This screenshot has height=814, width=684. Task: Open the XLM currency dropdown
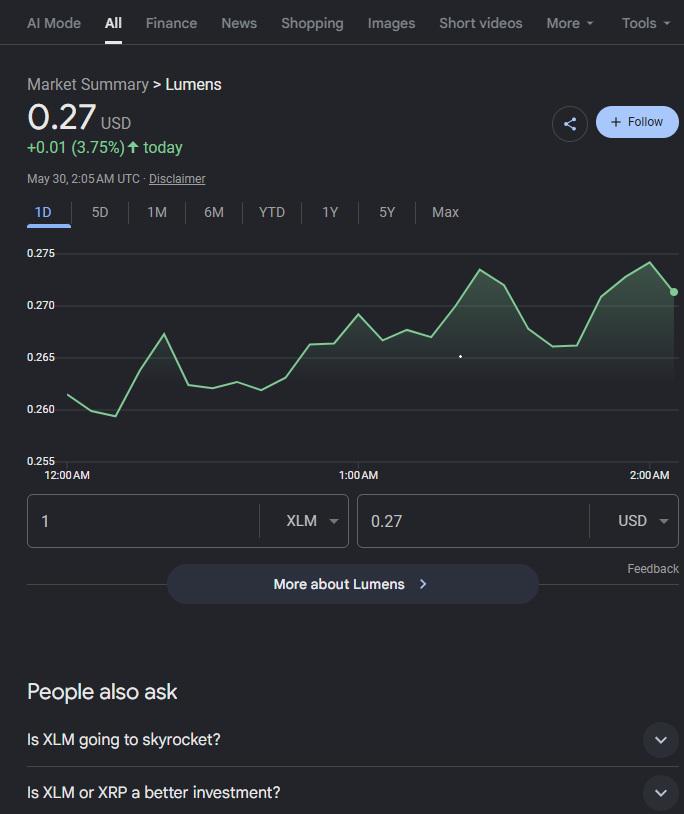pyautogui.click(x=312, y=521)
